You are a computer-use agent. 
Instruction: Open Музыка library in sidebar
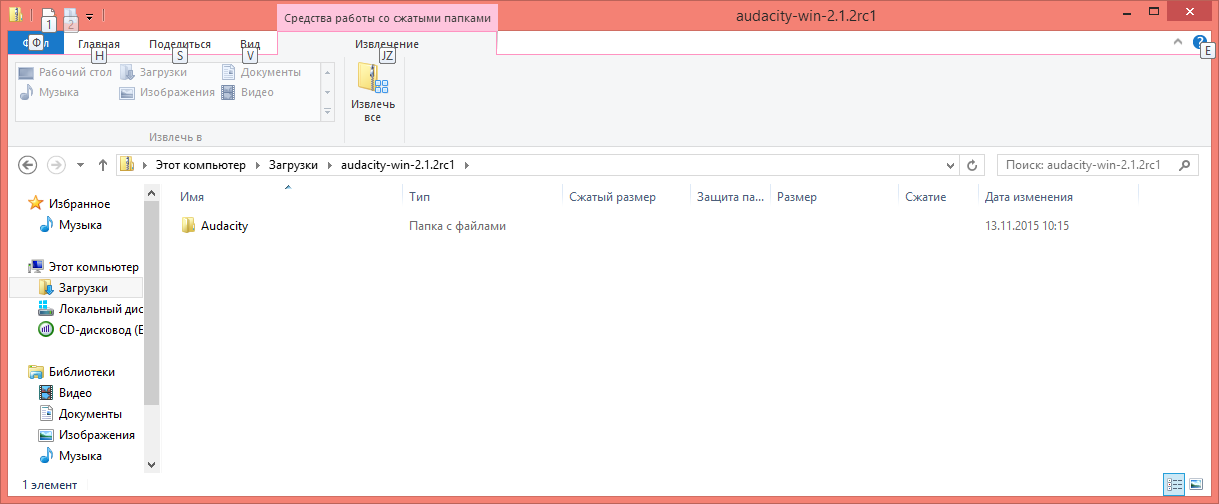pos(70,456)
